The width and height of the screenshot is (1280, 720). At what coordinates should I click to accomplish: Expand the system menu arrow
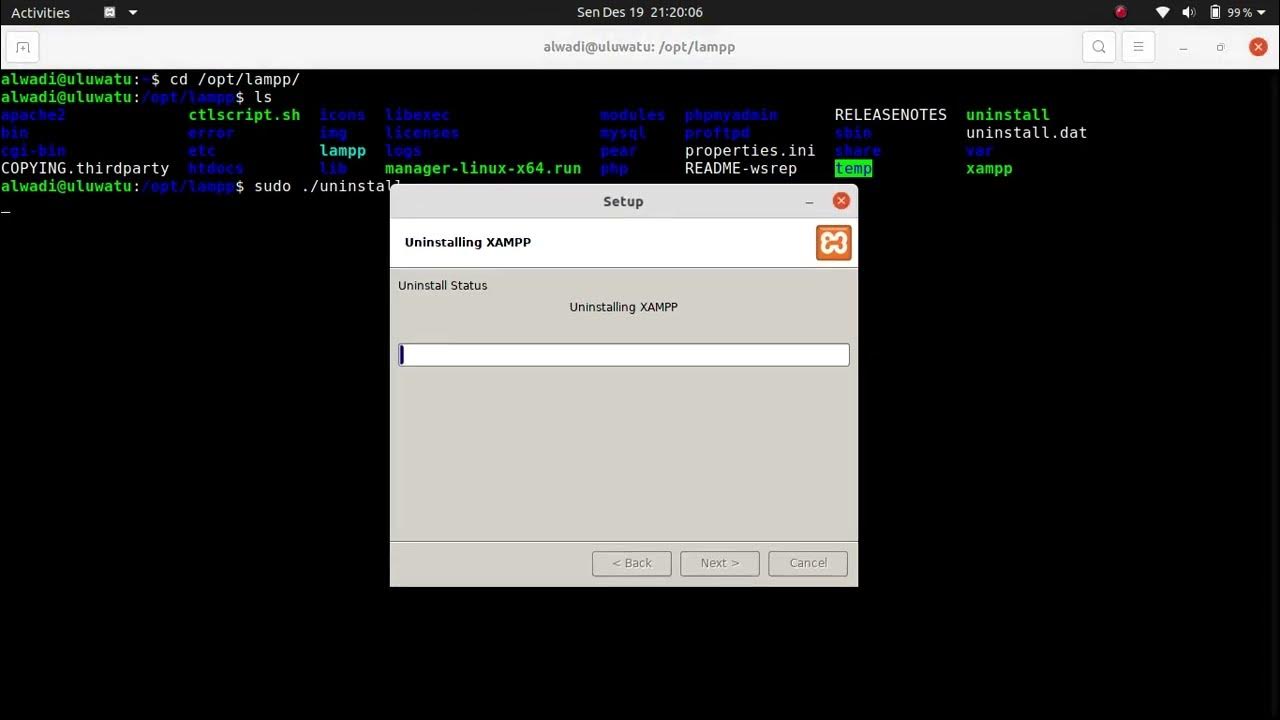(1261, 13)
